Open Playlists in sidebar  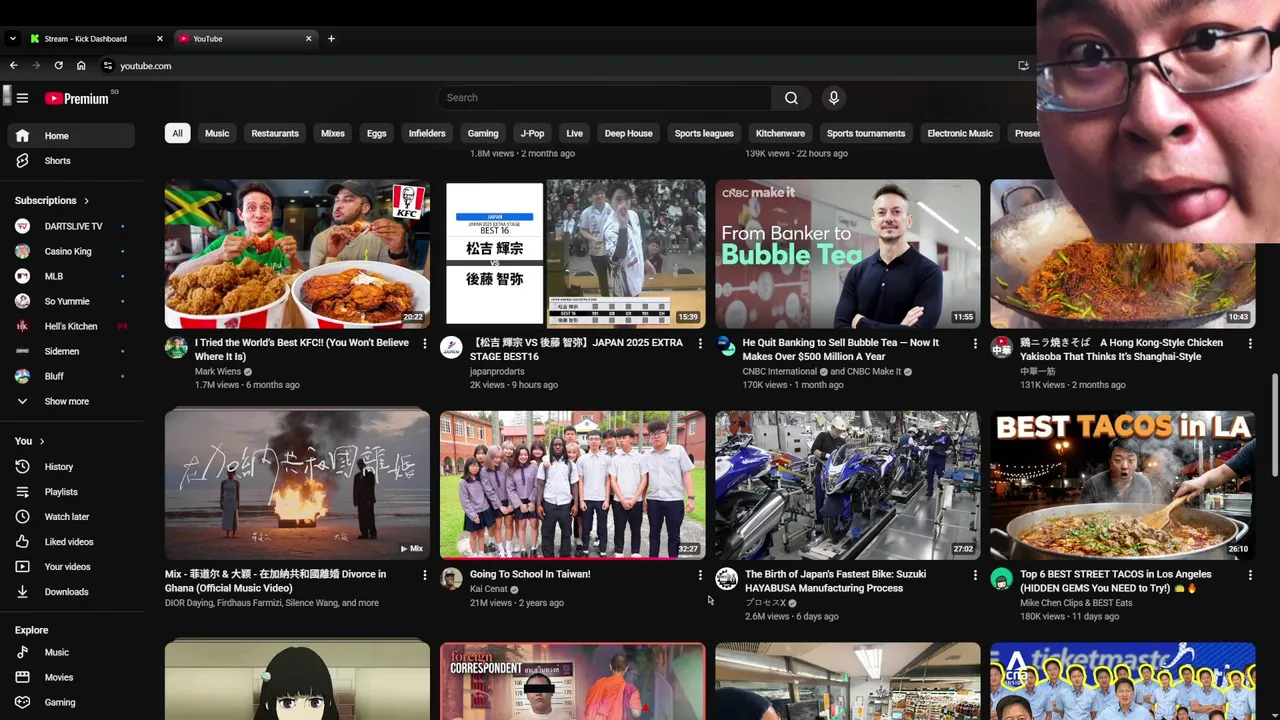pyautogui.click(x=70, y=492)
